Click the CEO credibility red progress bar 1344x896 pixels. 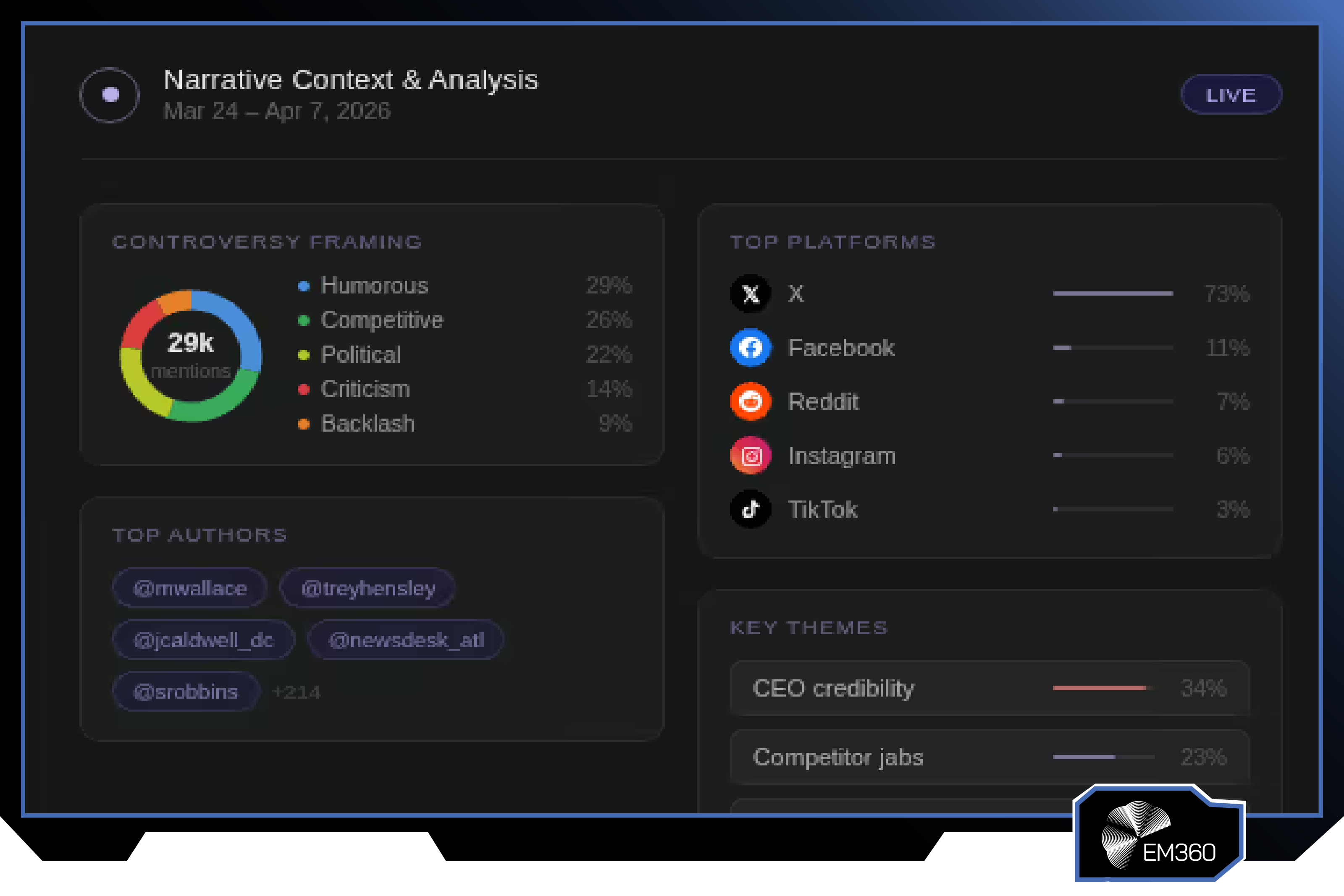1103,688
